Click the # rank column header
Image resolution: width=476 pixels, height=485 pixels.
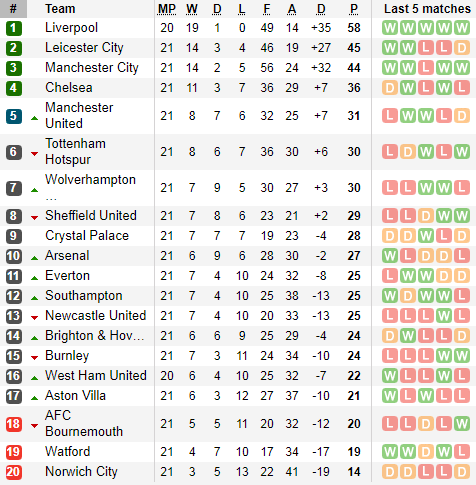coord(13,9)
